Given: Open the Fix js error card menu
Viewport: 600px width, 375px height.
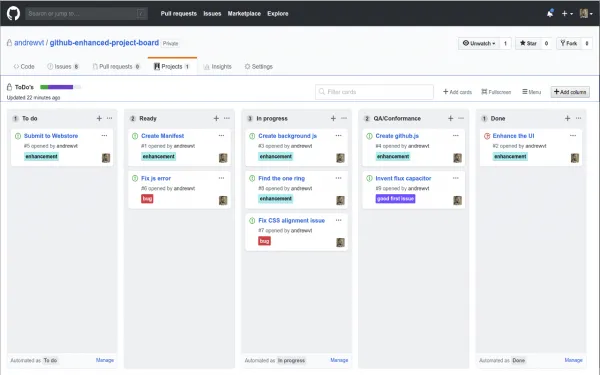Looking at the screenshot, I should pos(222,178).
